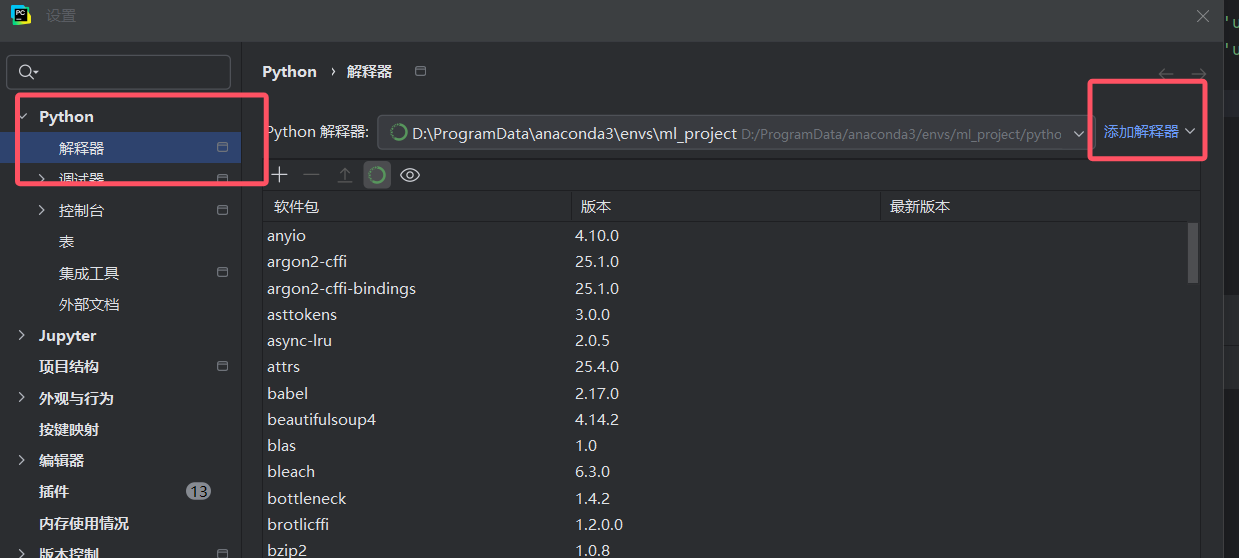Click project-level icon on 项目结构 row
This screenshot has height=558, width=1239.
point(222,366)
